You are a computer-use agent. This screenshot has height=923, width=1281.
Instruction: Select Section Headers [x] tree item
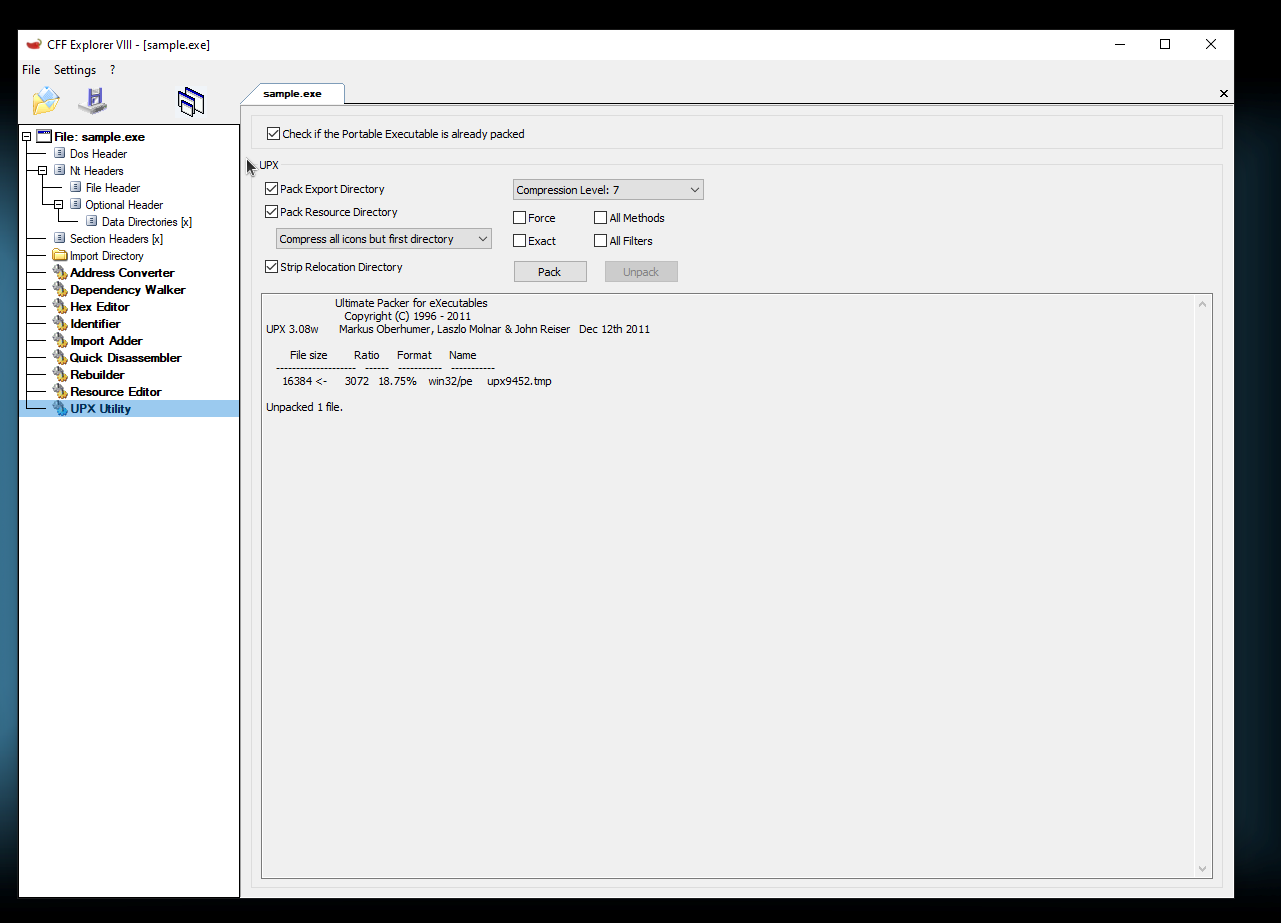[116, 239]
